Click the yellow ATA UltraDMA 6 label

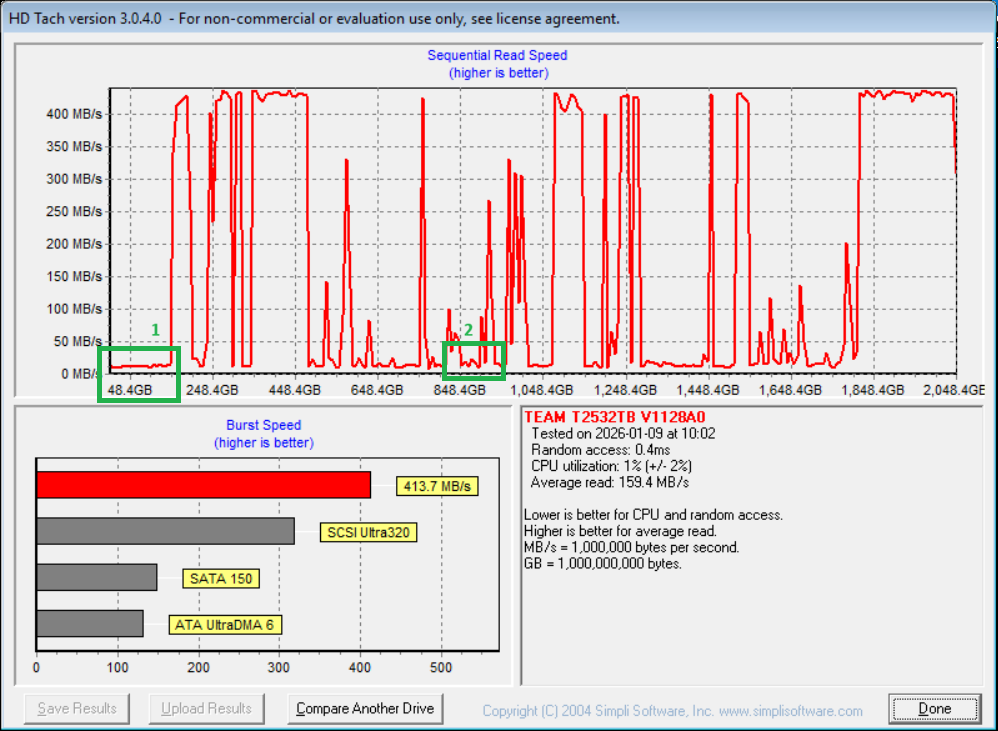tap(225, 625)
